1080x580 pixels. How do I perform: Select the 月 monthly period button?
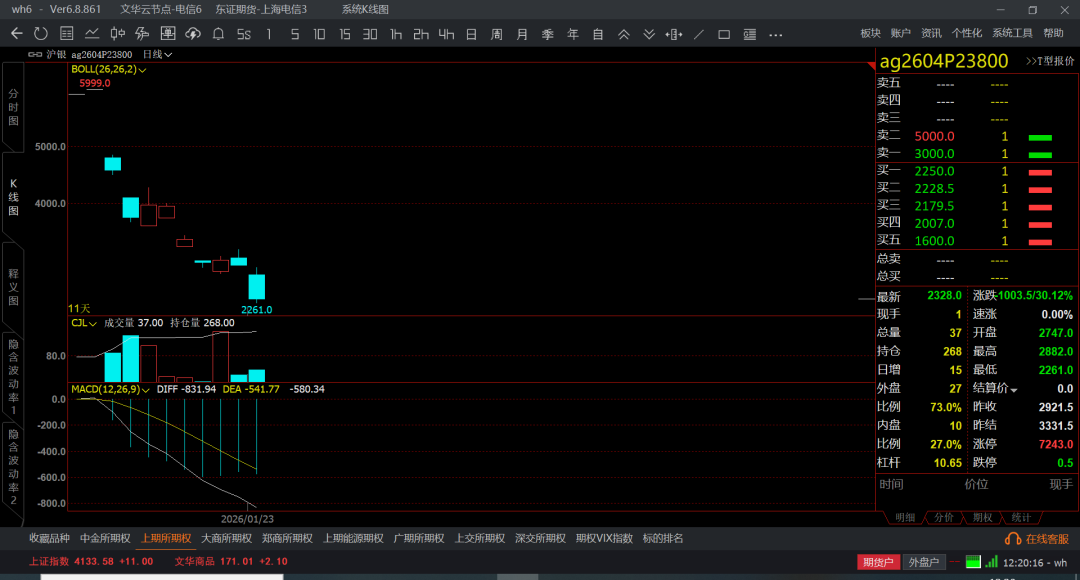pos(522,34)
